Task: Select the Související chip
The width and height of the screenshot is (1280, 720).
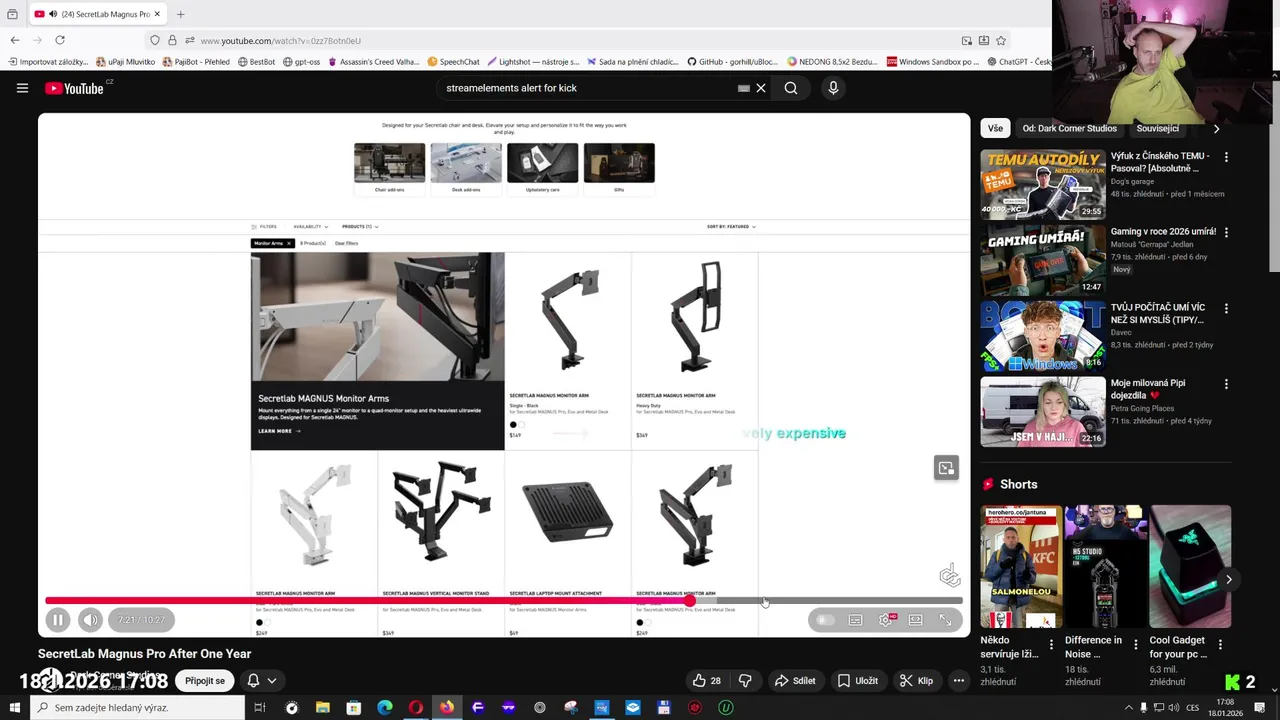Action: pyautogui.click(x=1157, y=128)
